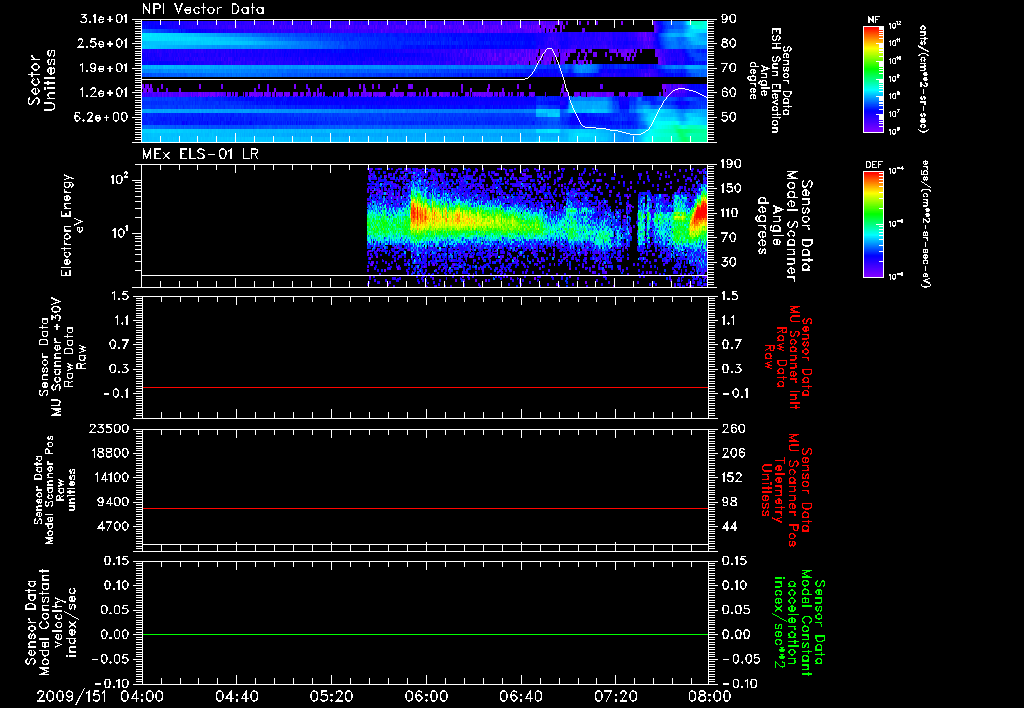Viewport: 1024px width, 708px height.
Task: Click the NF color scale bar
Action: [873, 79]
